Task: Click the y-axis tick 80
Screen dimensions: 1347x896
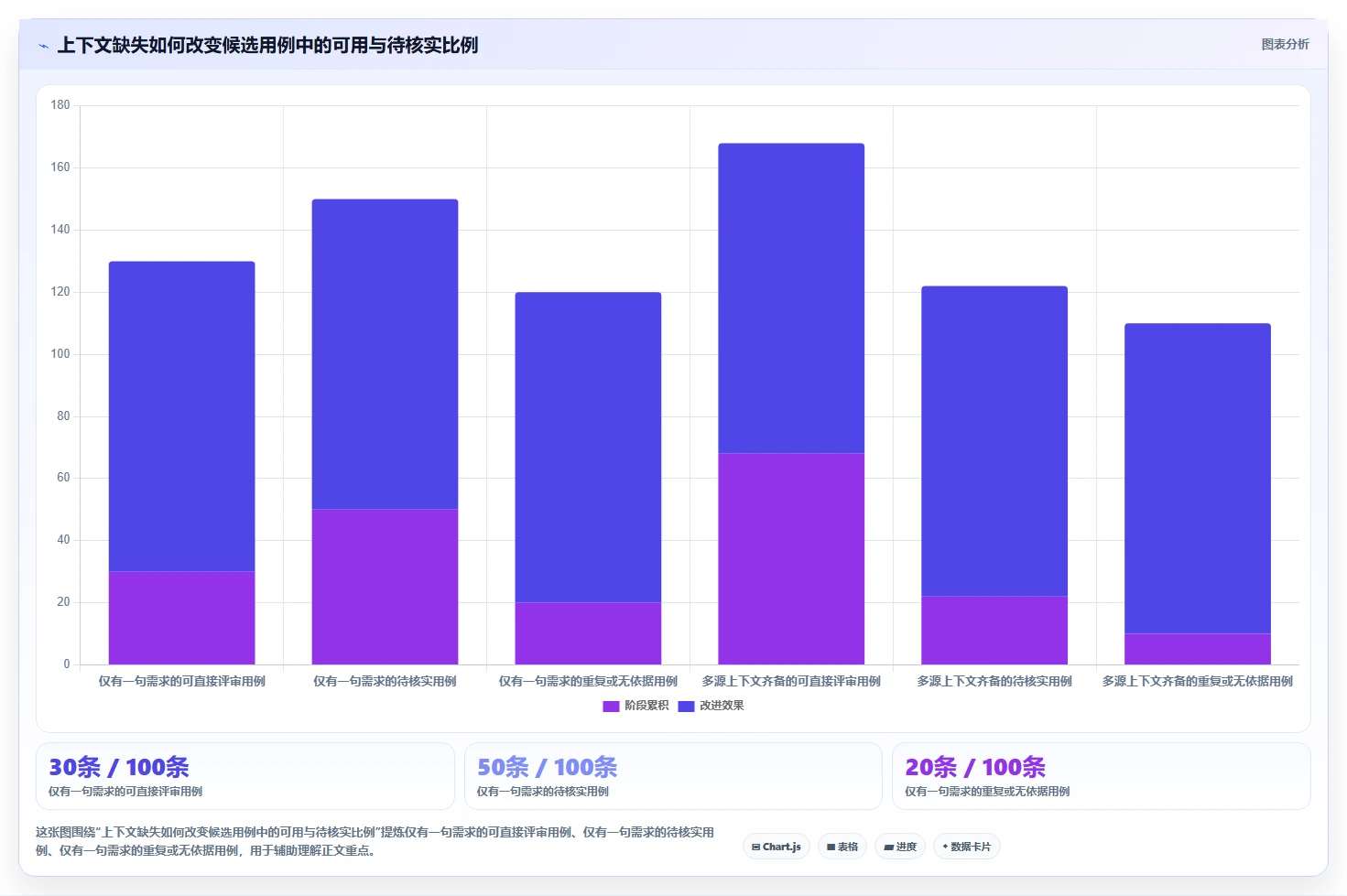Action: tap(63, 416)
